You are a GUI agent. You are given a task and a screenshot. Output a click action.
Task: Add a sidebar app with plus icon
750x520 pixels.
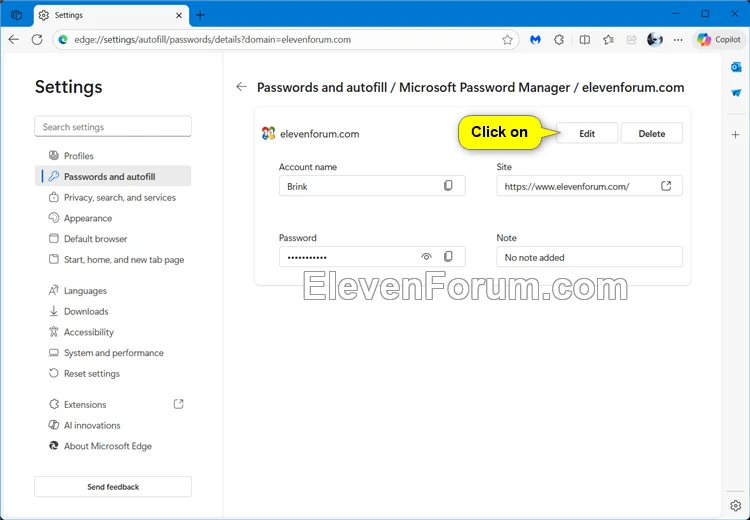(736, 135)
